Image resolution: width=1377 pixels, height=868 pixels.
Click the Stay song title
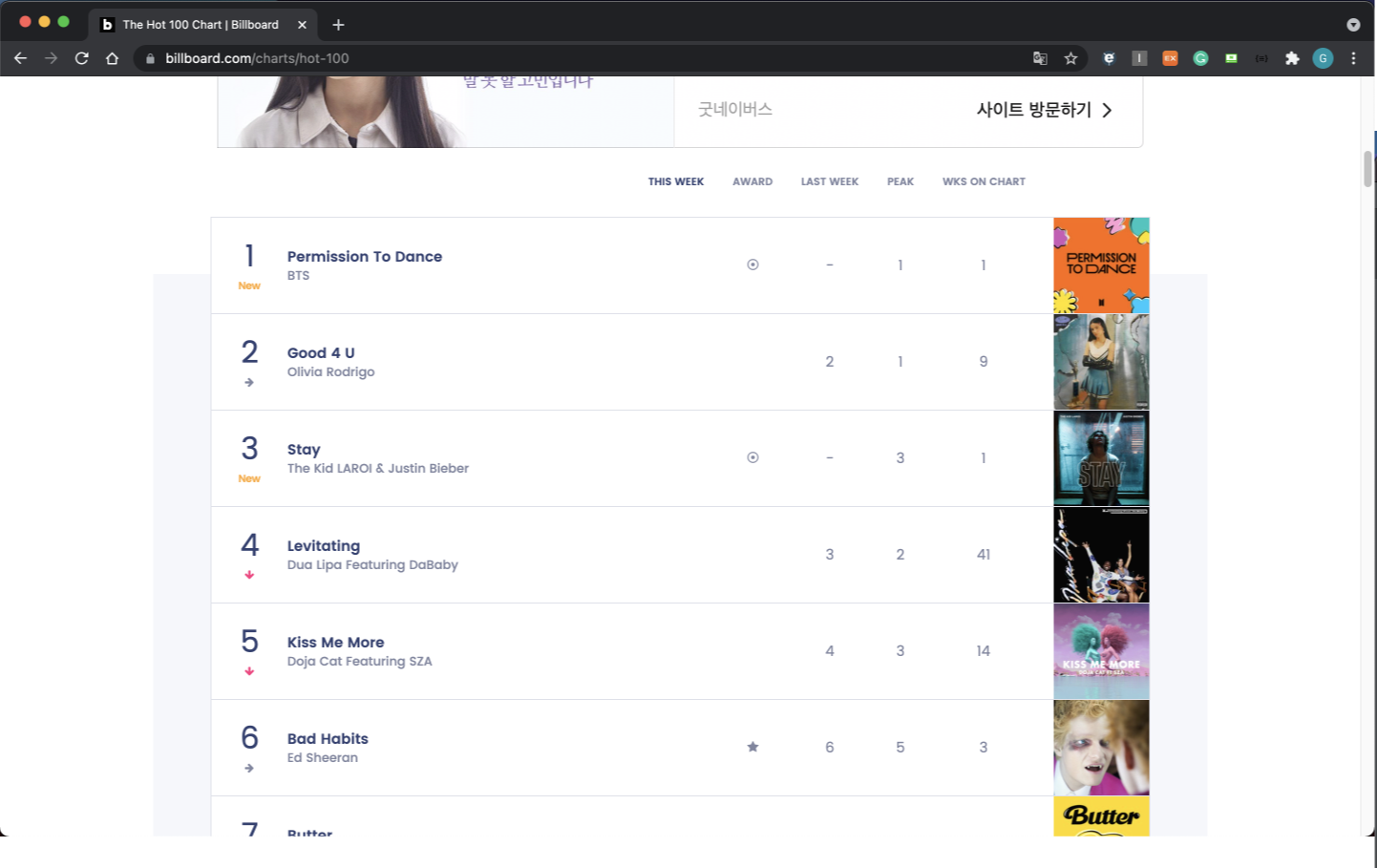(x=304, y=450)
